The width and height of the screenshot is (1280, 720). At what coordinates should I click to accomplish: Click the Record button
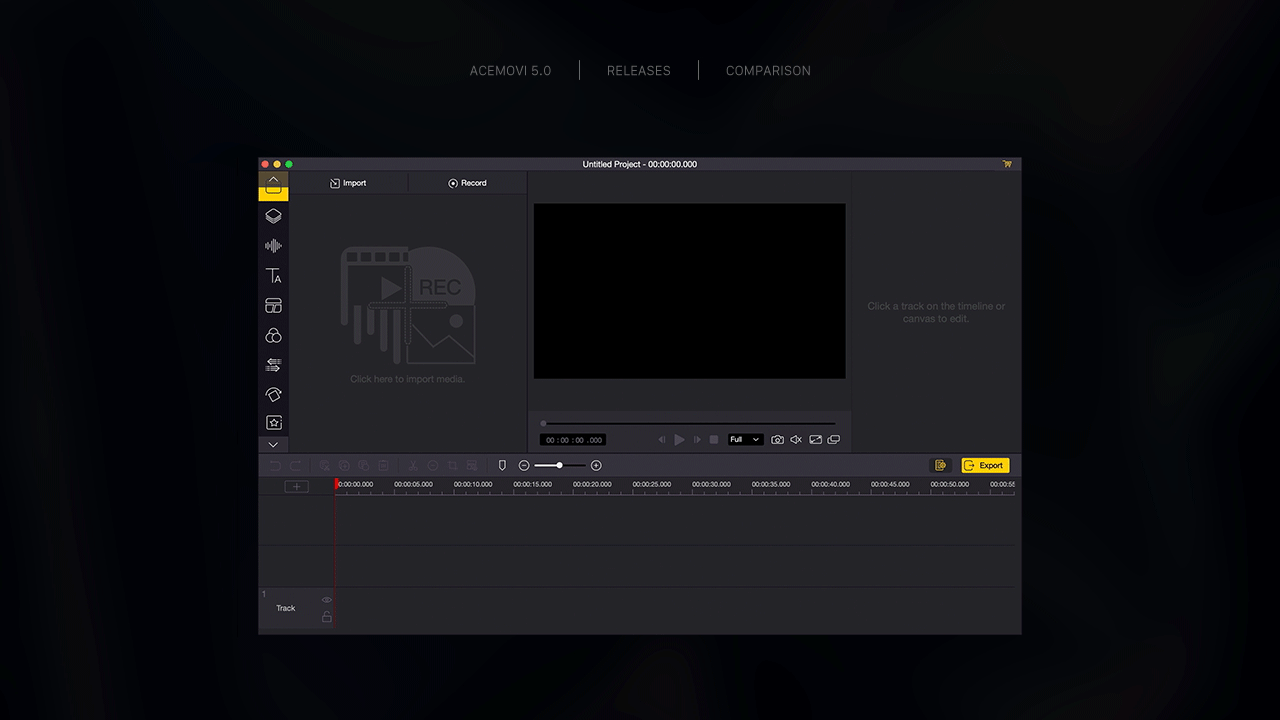[x=467, y=183]
